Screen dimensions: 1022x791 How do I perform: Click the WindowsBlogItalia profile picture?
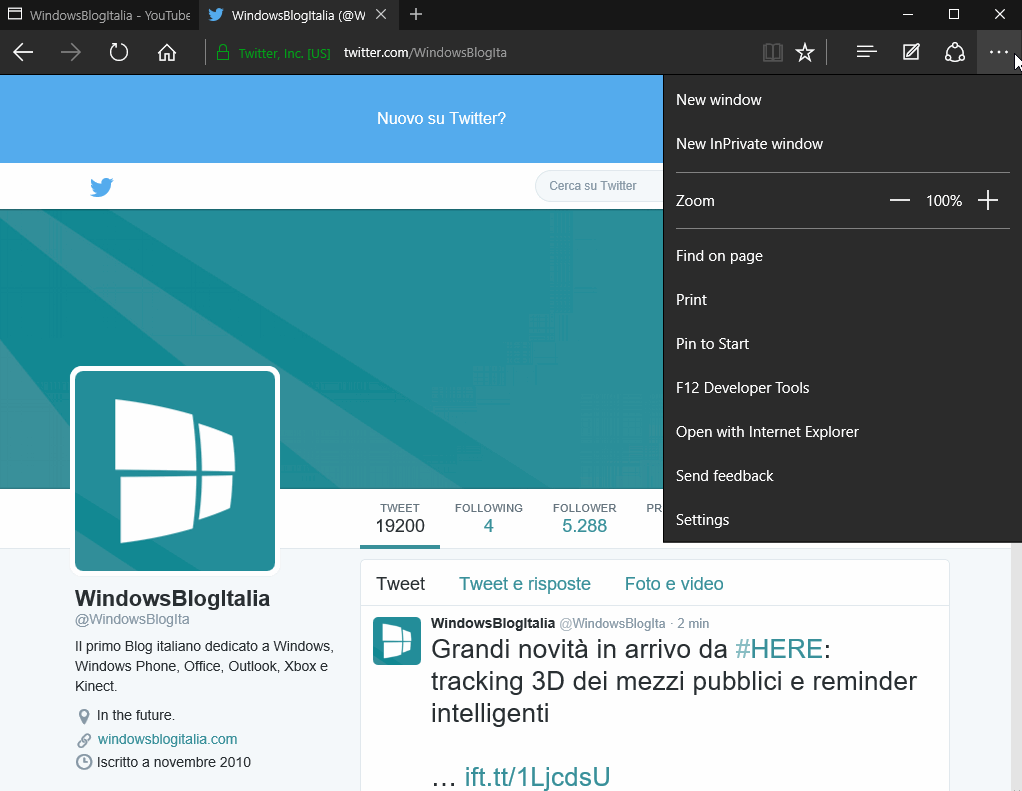(x=175, y=470)
